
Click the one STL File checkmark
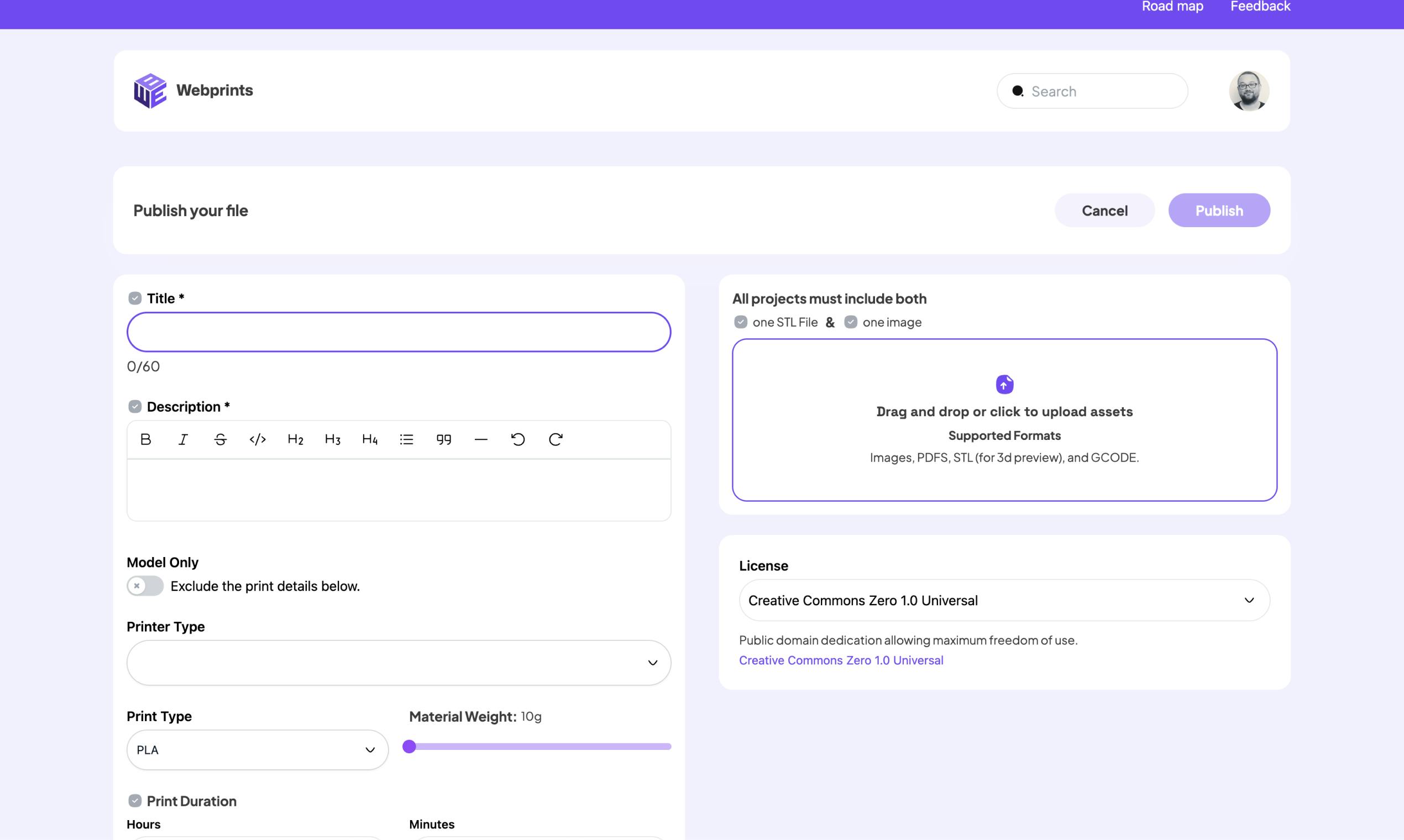point(741,322)
